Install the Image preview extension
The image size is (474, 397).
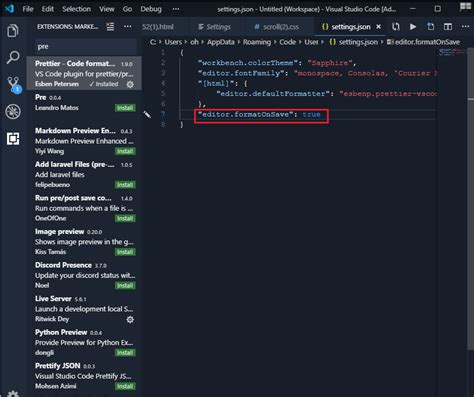125,252
